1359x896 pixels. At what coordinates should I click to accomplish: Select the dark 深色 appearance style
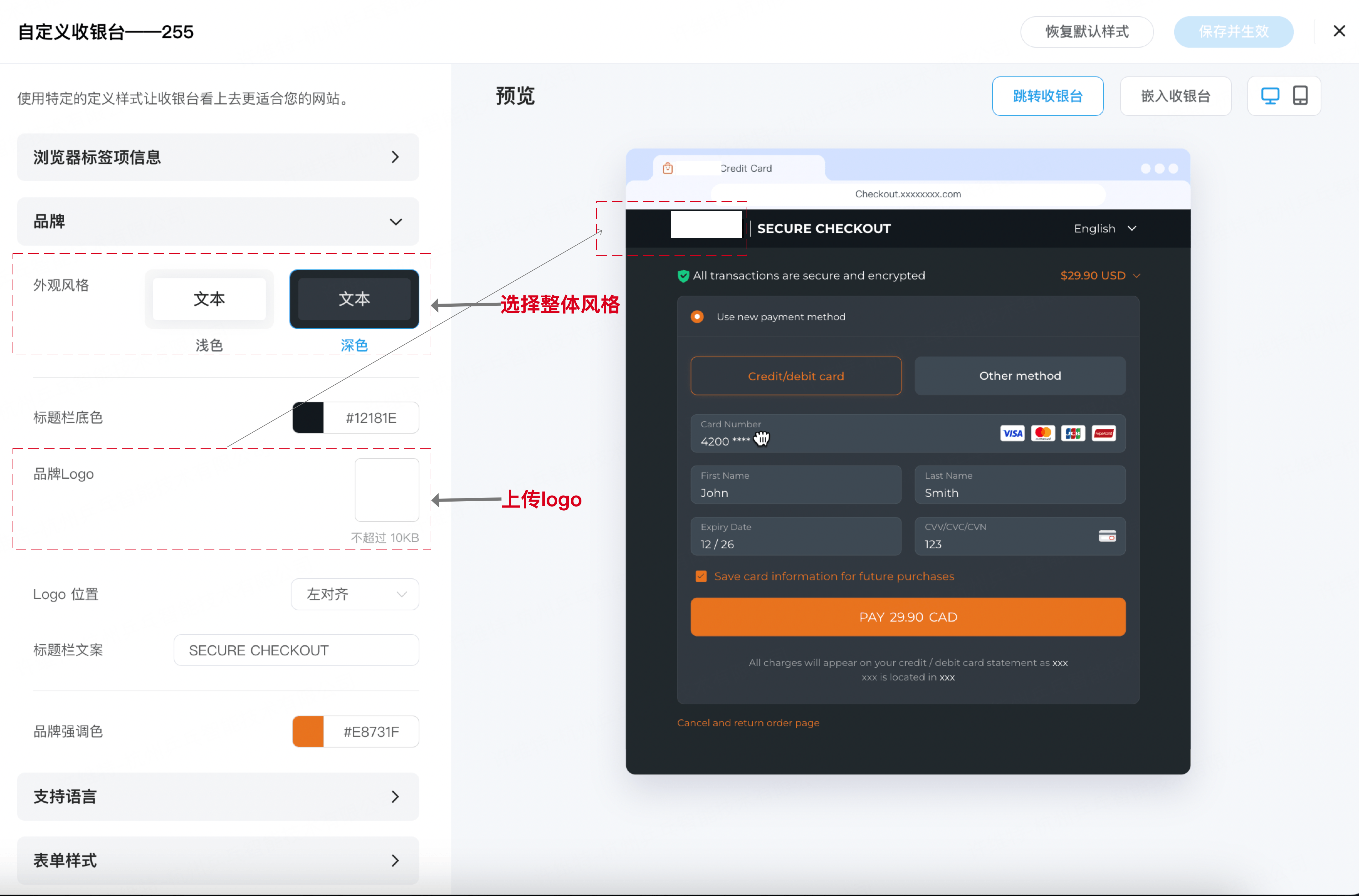click(x=354, y=300)
